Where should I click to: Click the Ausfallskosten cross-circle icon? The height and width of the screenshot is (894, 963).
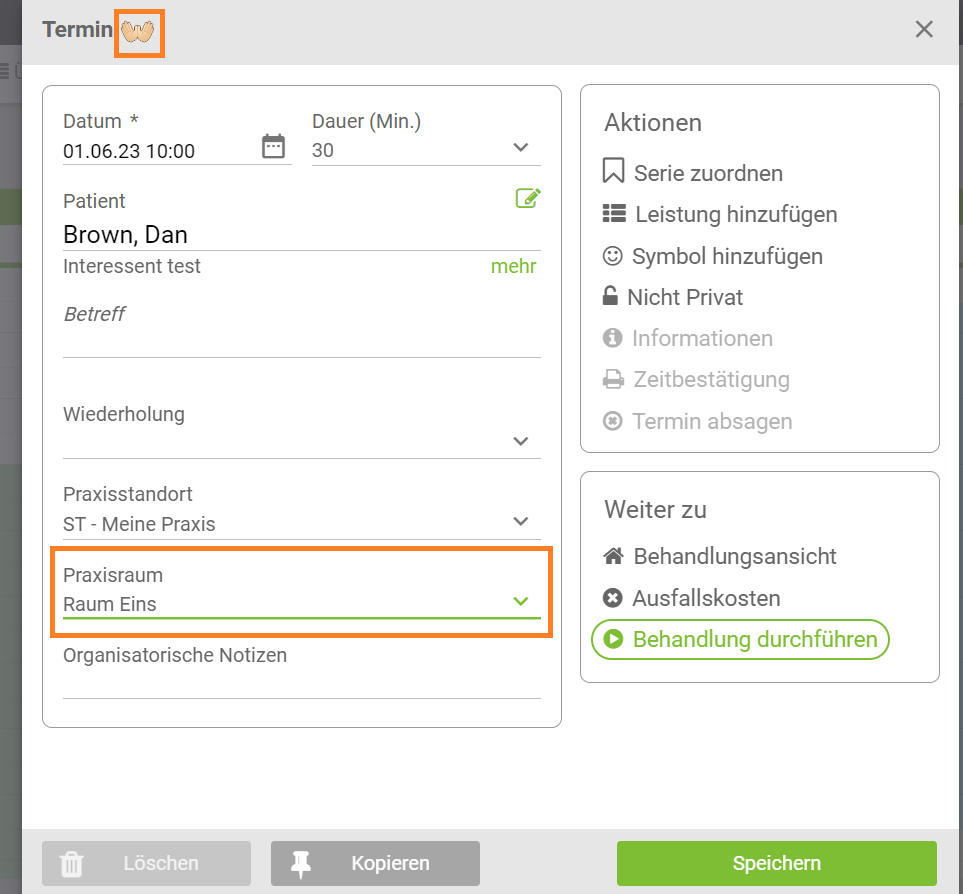[x=612, y=597]
